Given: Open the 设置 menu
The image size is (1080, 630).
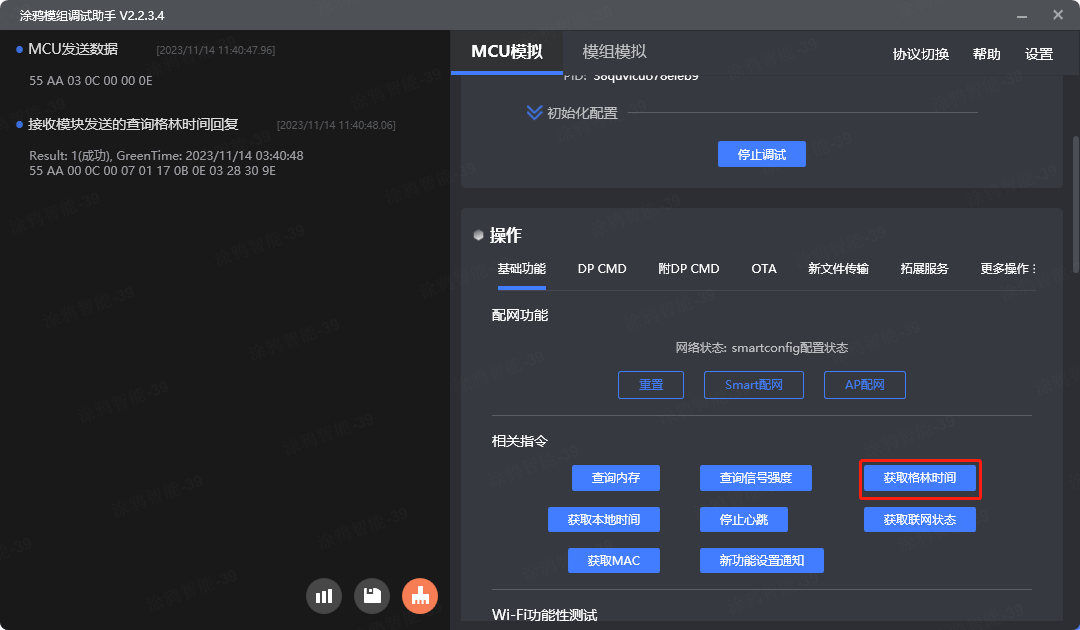Looking at the screenshot, I should point(1040,54).
